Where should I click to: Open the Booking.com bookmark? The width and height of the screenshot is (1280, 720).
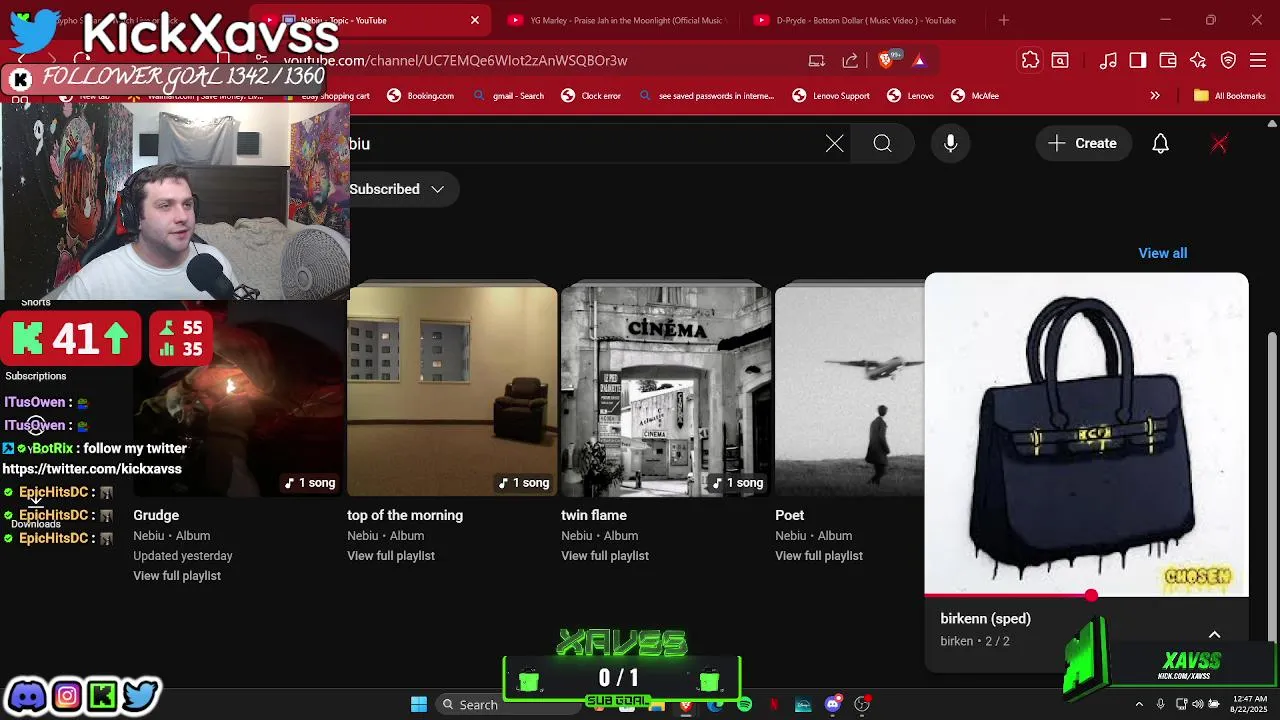coord(421,96)
